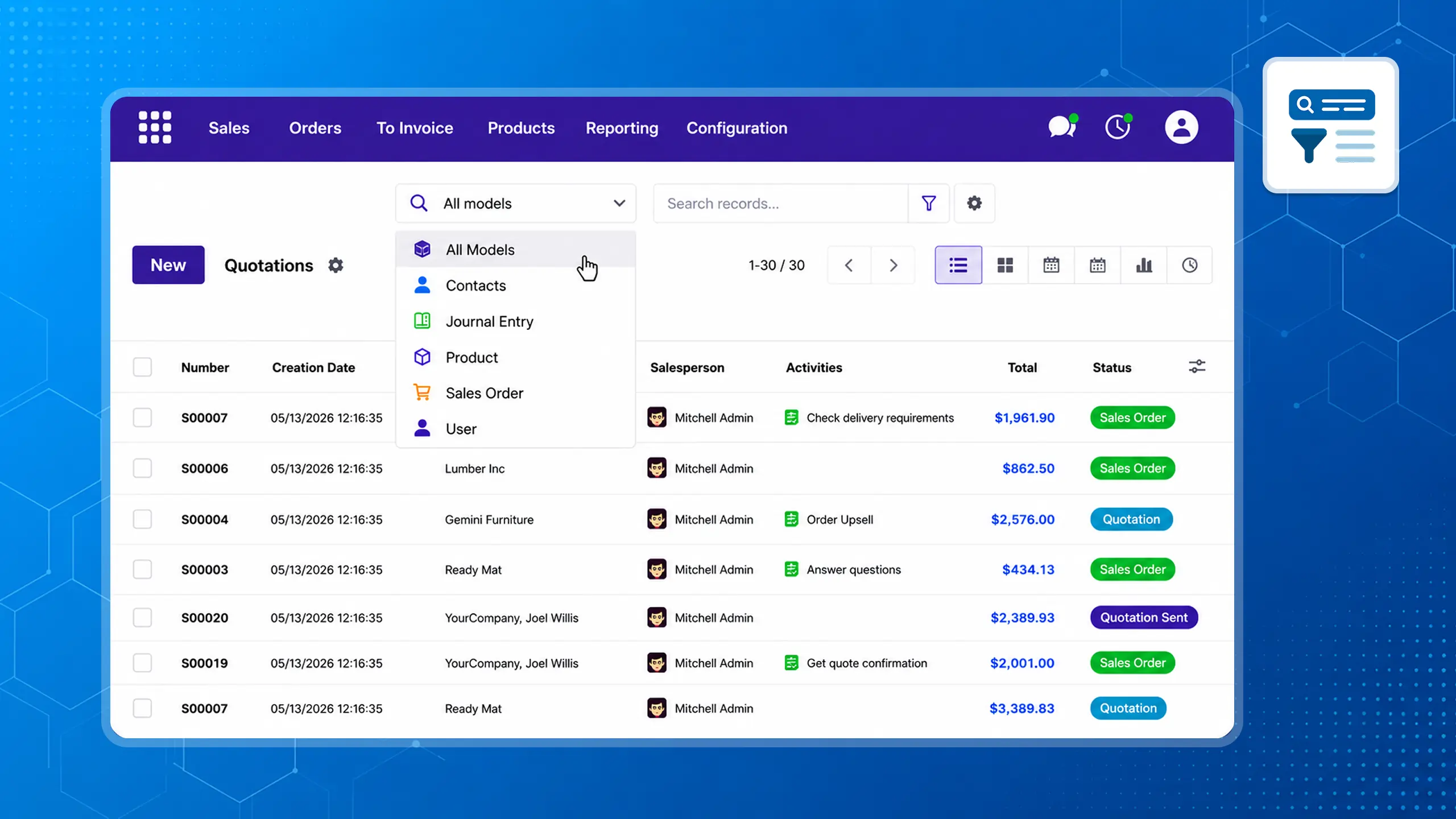1456x819 pixels.
Task: Sort by Creation Date column header
Action: click(313, 367)
